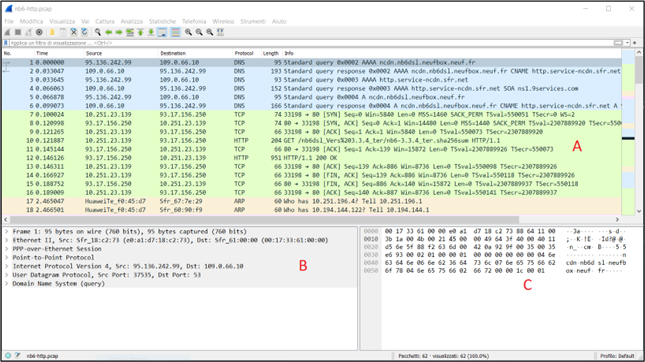Image resolution: width=645 pixels, height=362 pixels.
Task: Open the Strumenti menu
Action: (253, 21)
